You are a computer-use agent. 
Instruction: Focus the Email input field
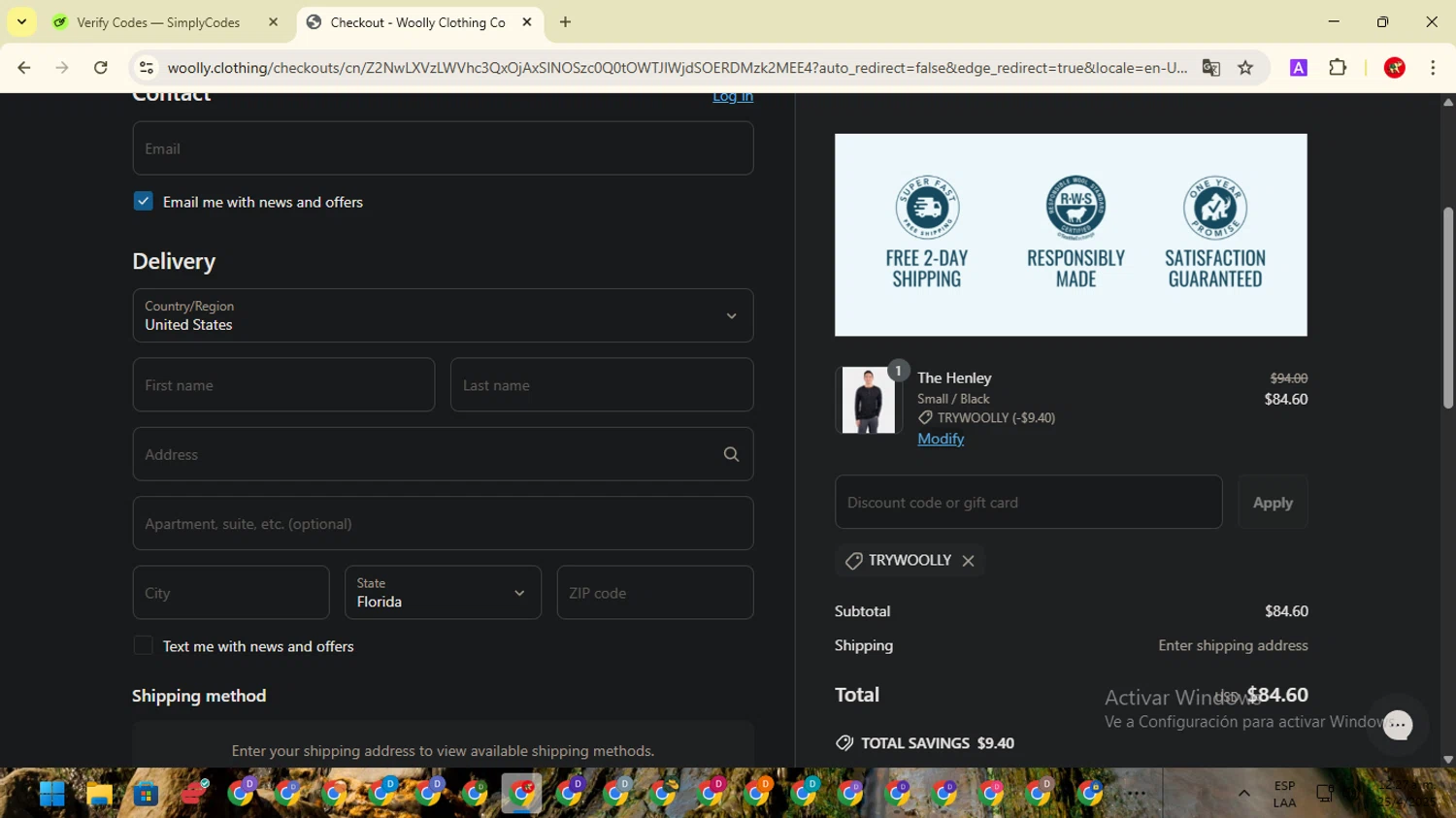click(443, 148)
